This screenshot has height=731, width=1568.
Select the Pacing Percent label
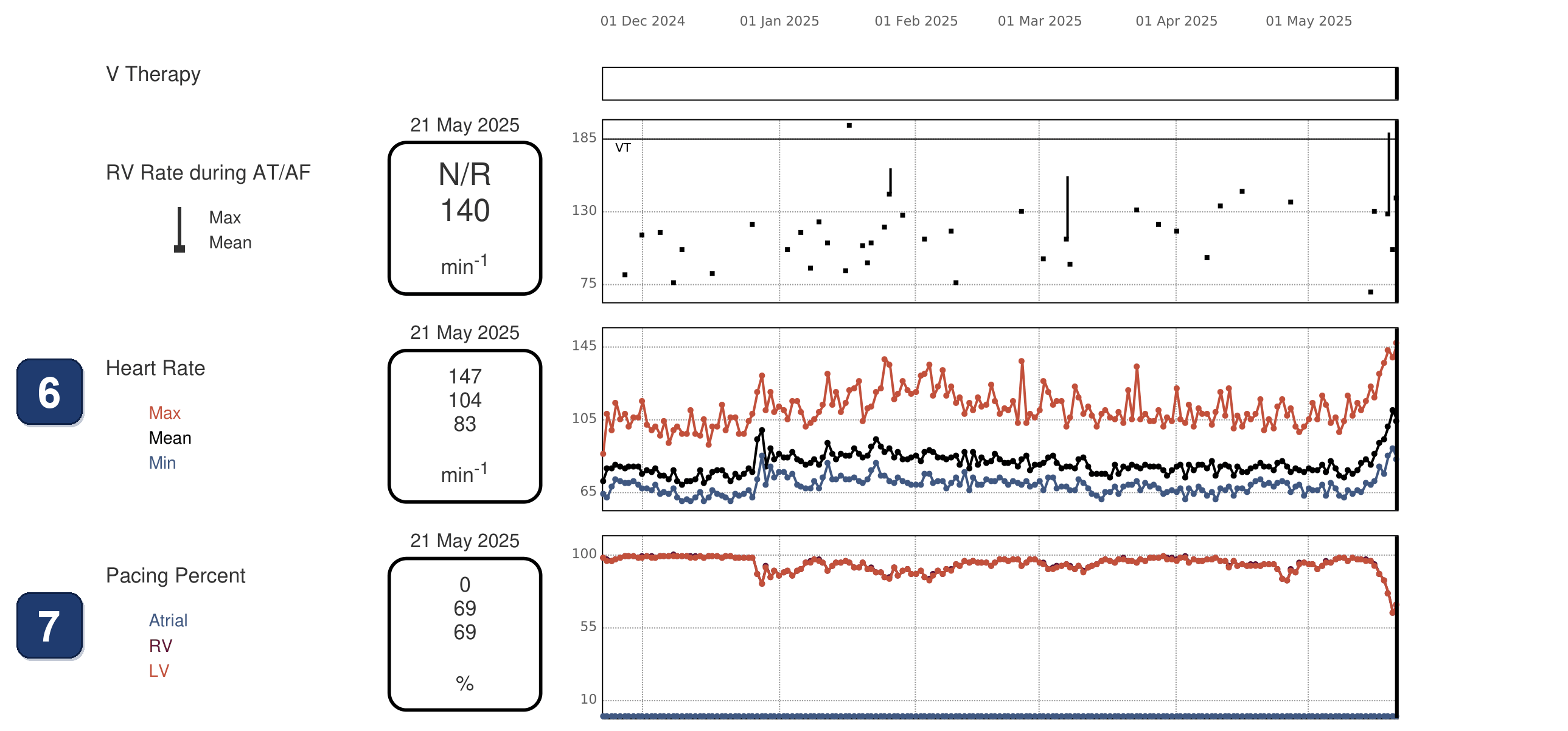coord(175,576)
